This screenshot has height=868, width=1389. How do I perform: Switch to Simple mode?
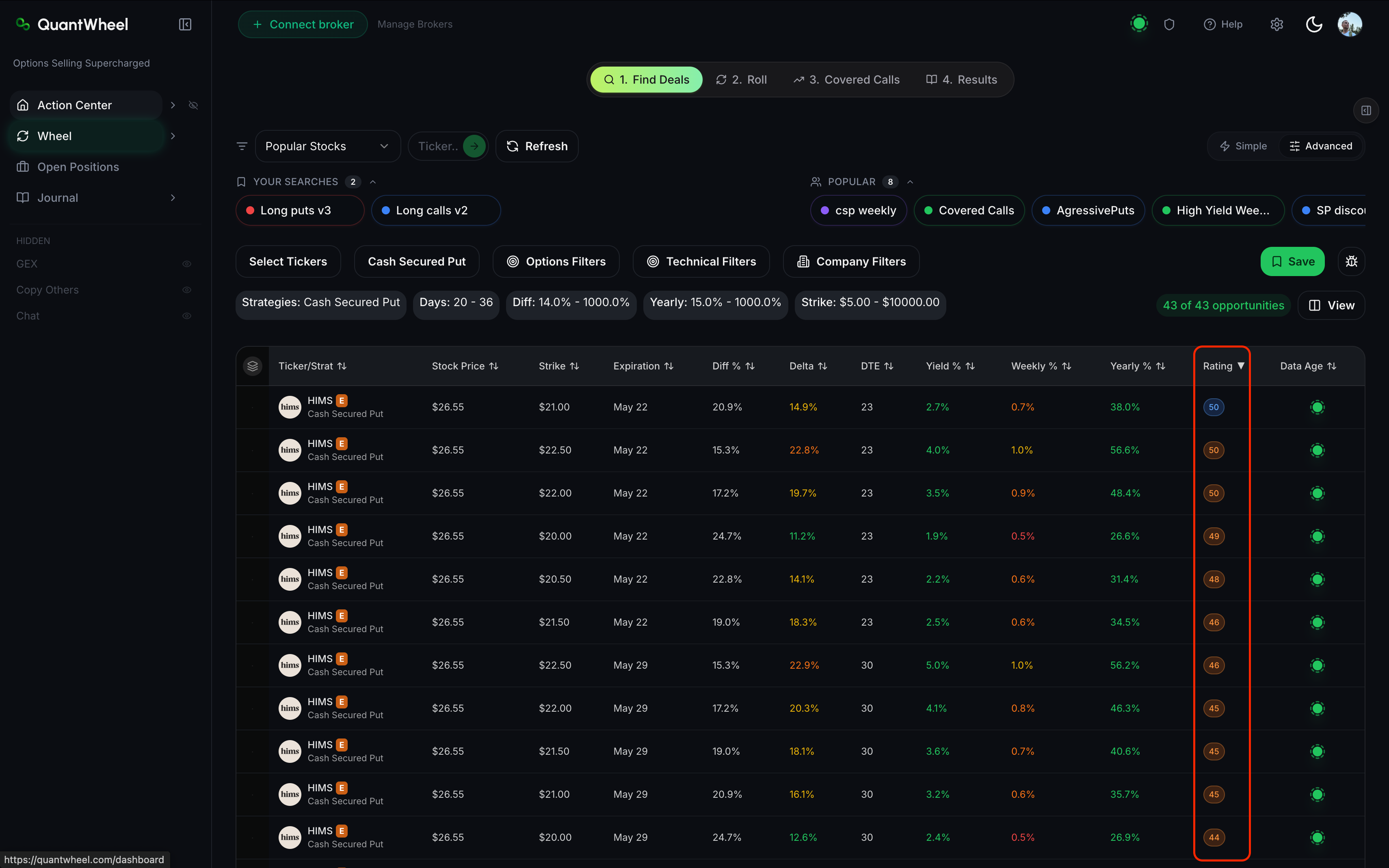tap(1243, 147)
